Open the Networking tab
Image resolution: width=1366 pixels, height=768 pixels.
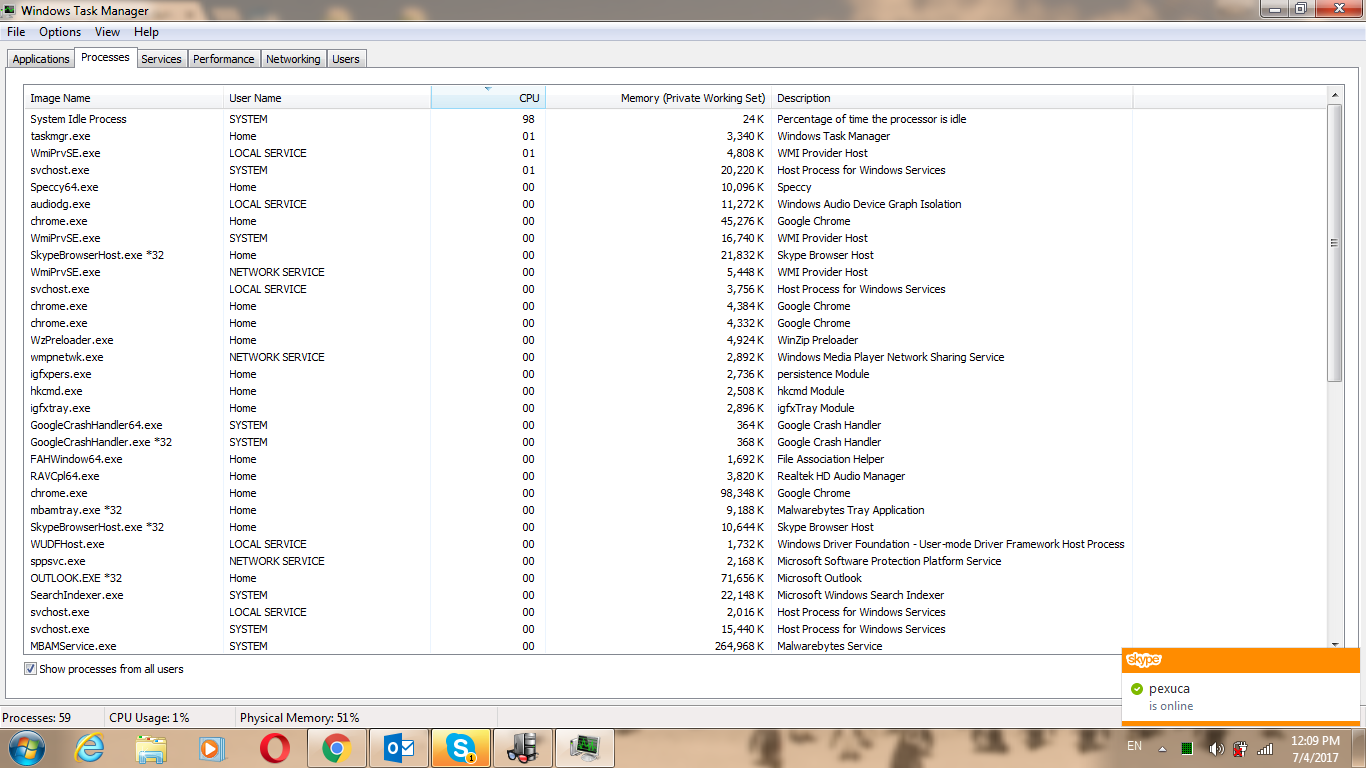click(293, 59)
